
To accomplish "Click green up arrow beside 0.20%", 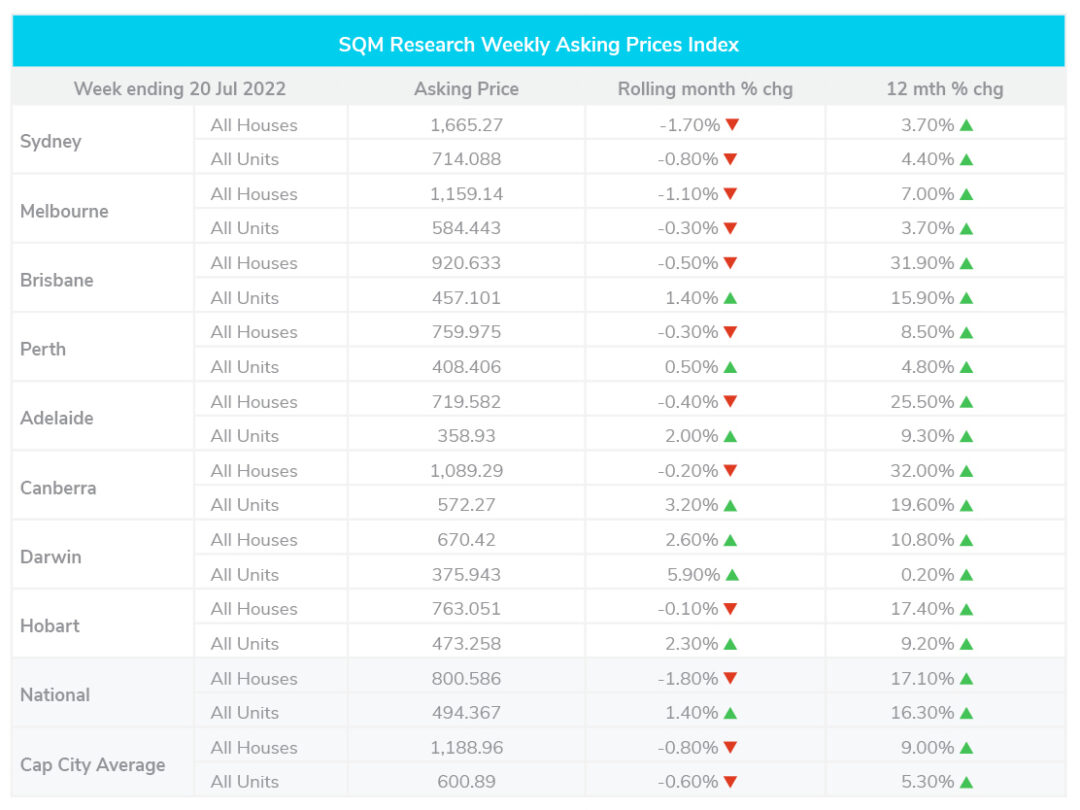I will tap(966, 574).
